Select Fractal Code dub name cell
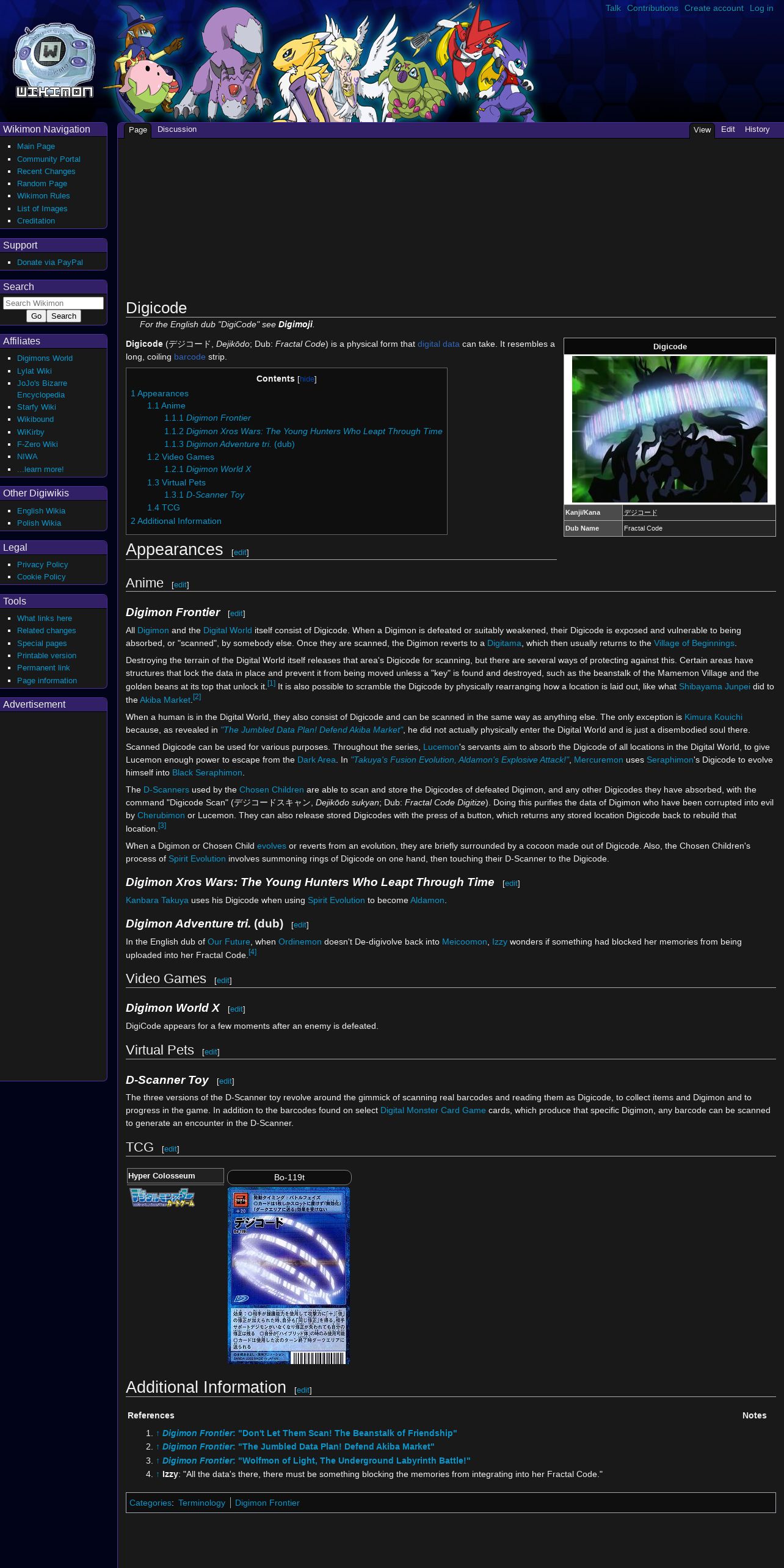Screen dimensions: 784x1568 699,529
